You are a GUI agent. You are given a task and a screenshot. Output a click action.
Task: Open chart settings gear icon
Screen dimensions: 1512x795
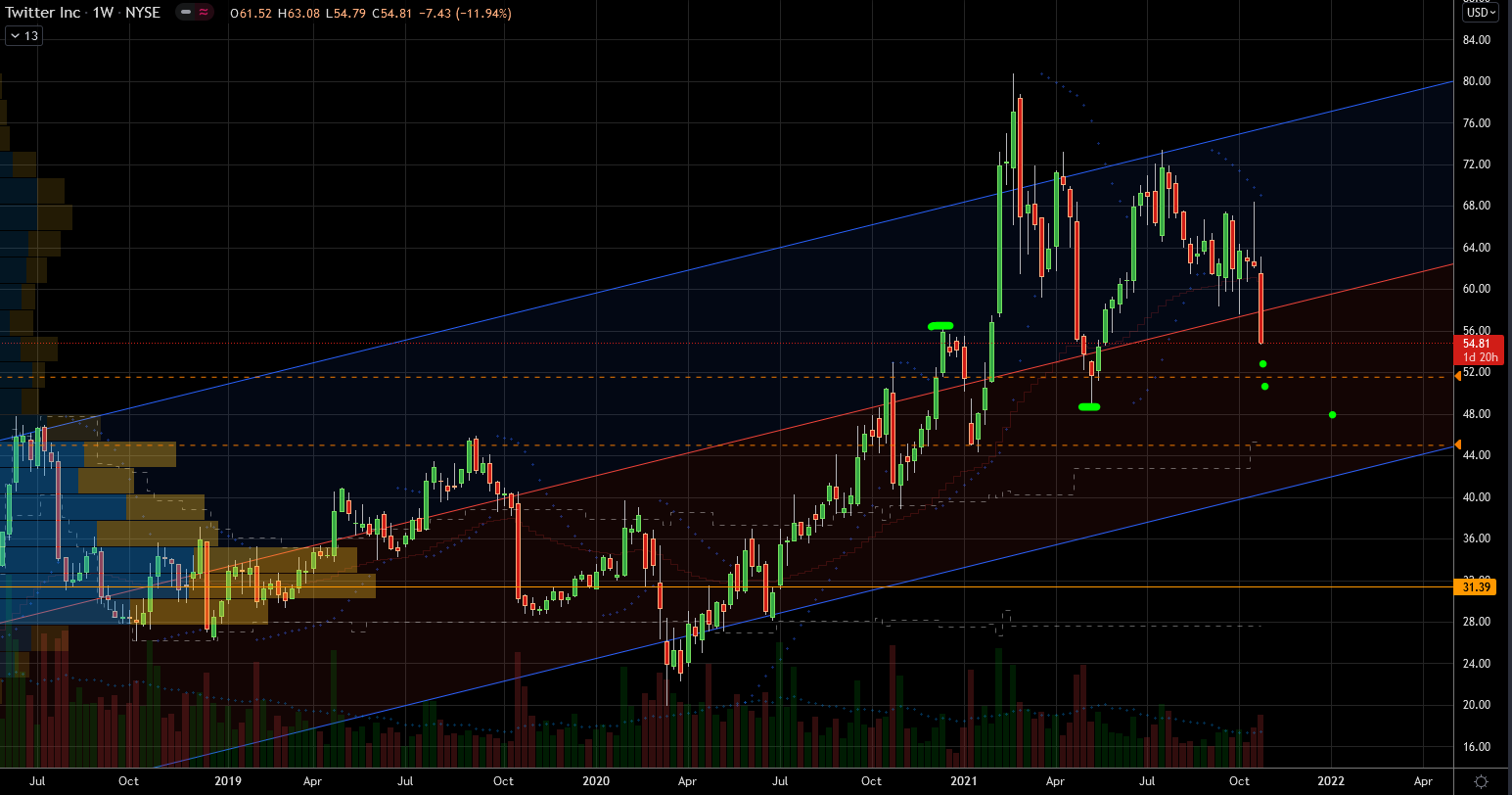click(1482, 781)
